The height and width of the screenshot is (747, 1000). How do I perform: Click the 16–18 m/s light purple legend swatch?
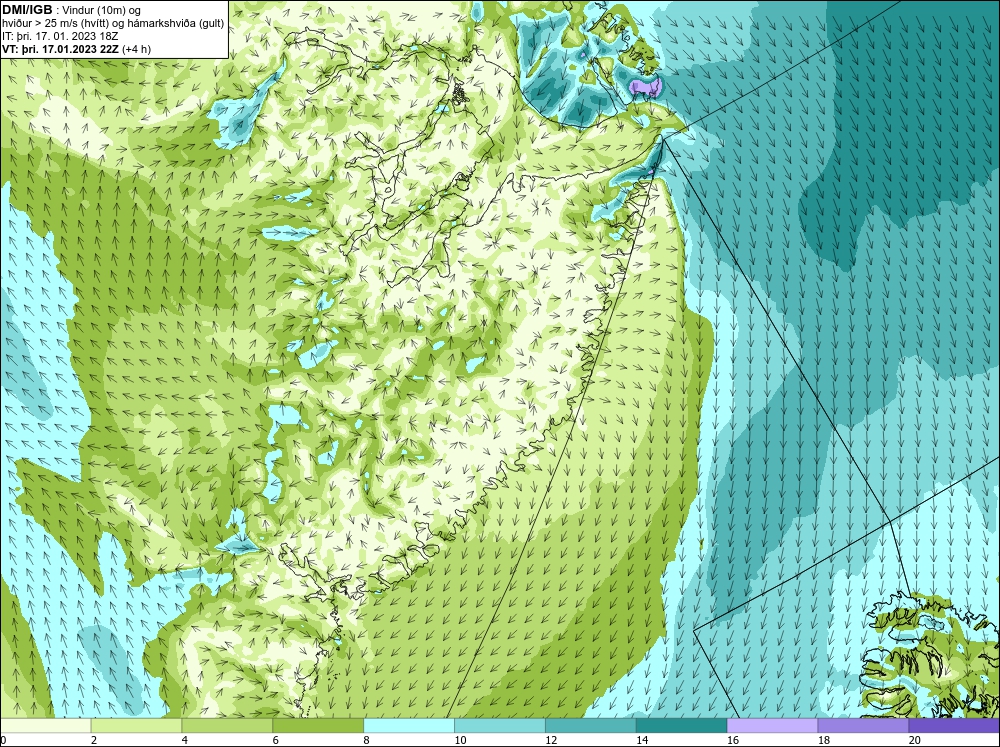click(772, 726)
